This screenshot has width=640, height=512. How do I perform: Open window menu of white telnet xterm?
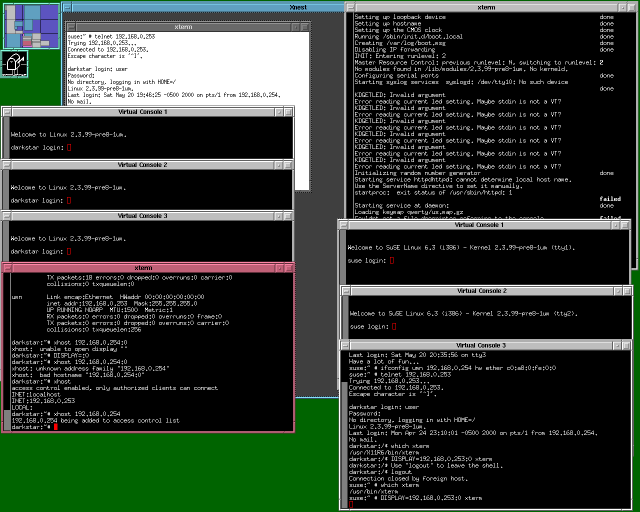tap(70, 27)
